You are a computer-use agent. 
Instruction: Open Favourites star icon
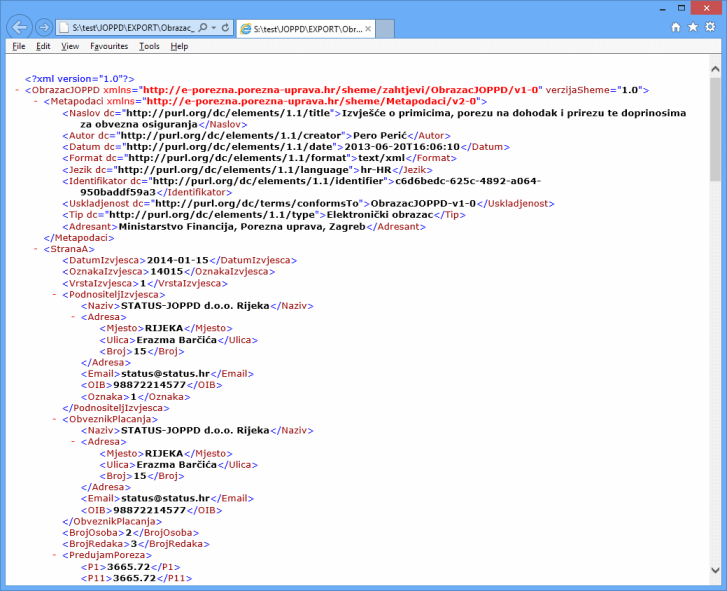click(693, 27)
